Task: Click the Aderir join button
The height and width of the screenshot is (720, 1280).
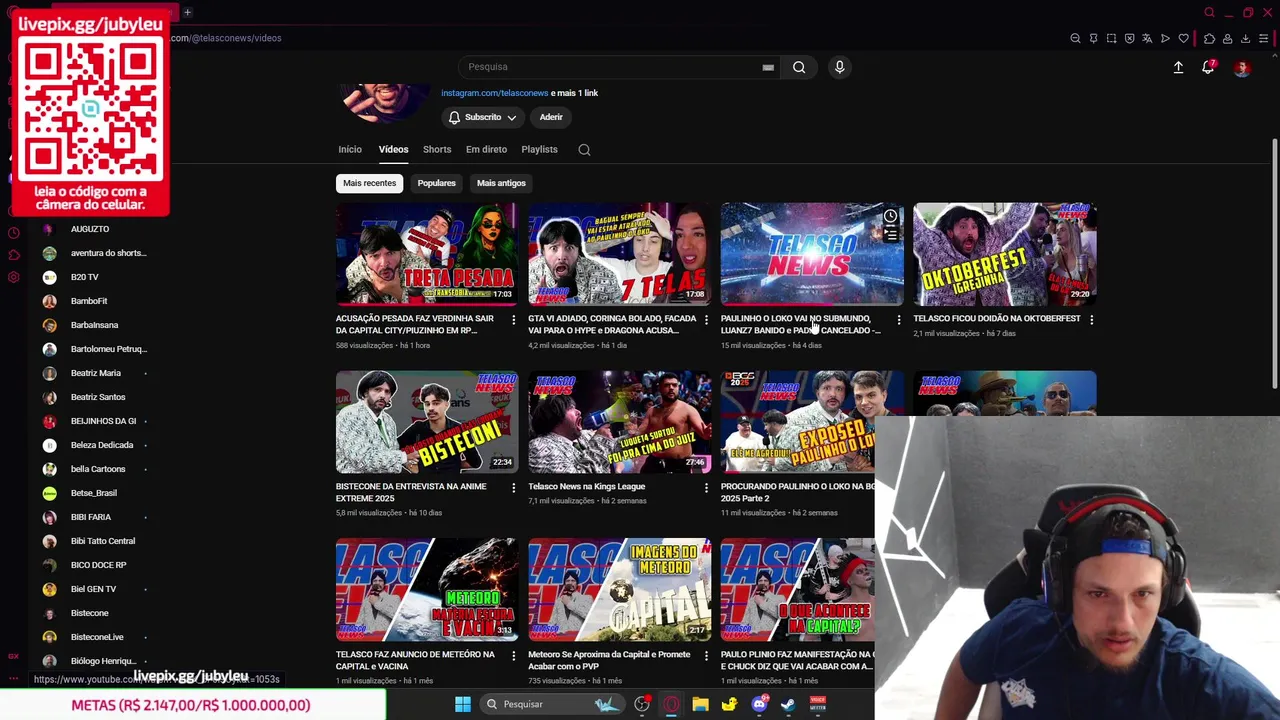Action: [x=551, y=117]
